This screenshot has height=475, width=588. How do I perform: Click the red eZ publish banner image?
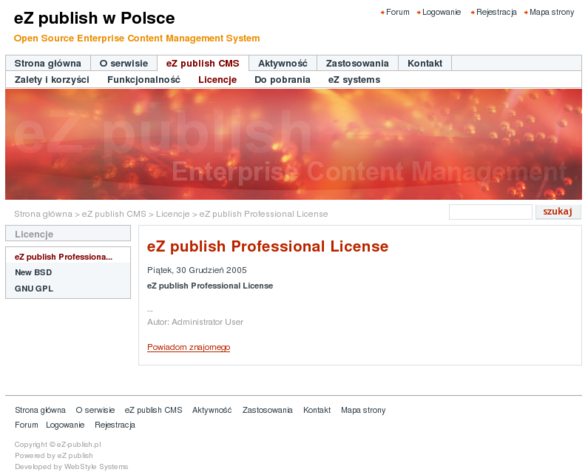point(293,144)
